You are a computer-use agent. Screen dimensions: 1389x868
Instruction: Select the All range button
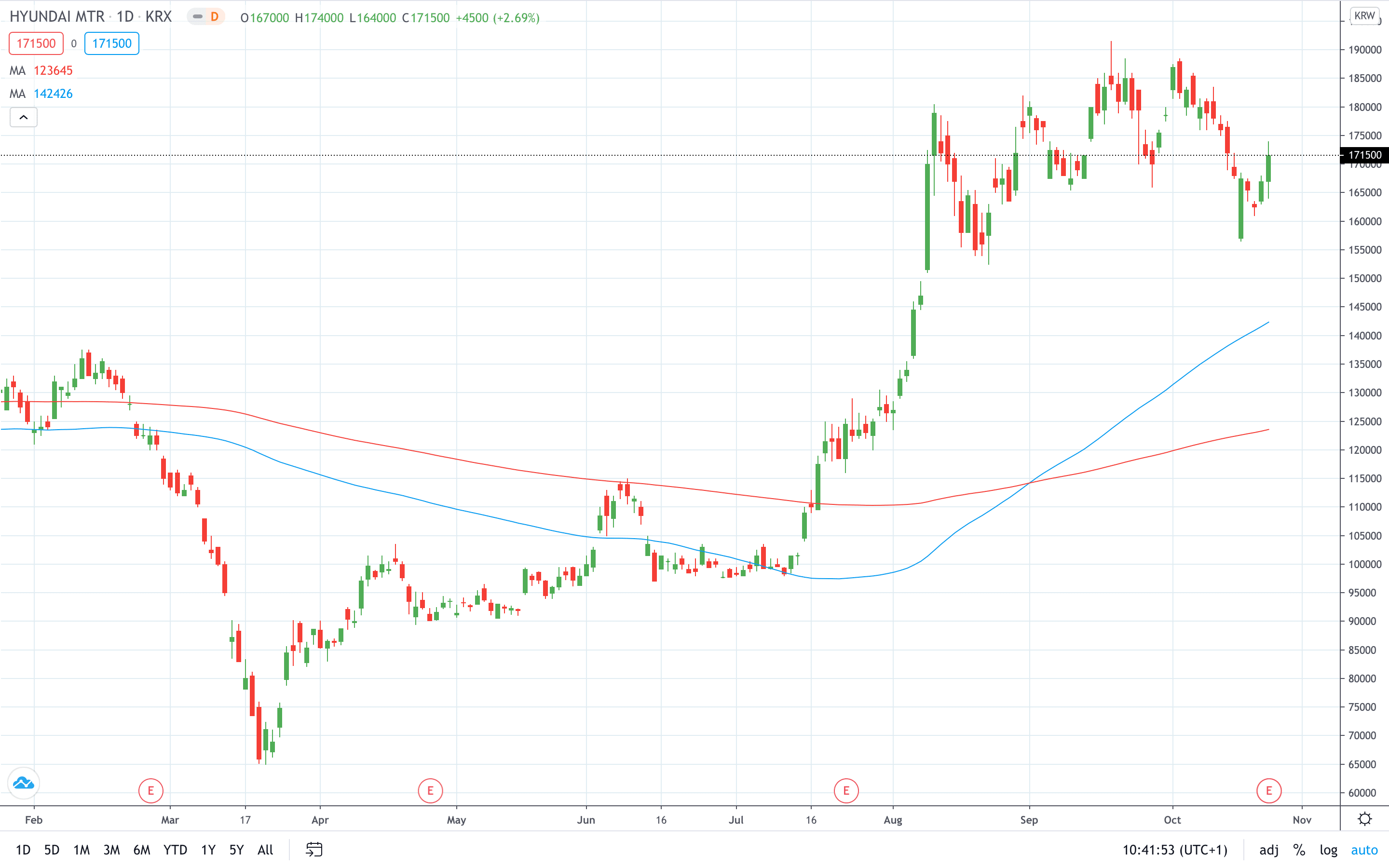click(x=265, y=850)
